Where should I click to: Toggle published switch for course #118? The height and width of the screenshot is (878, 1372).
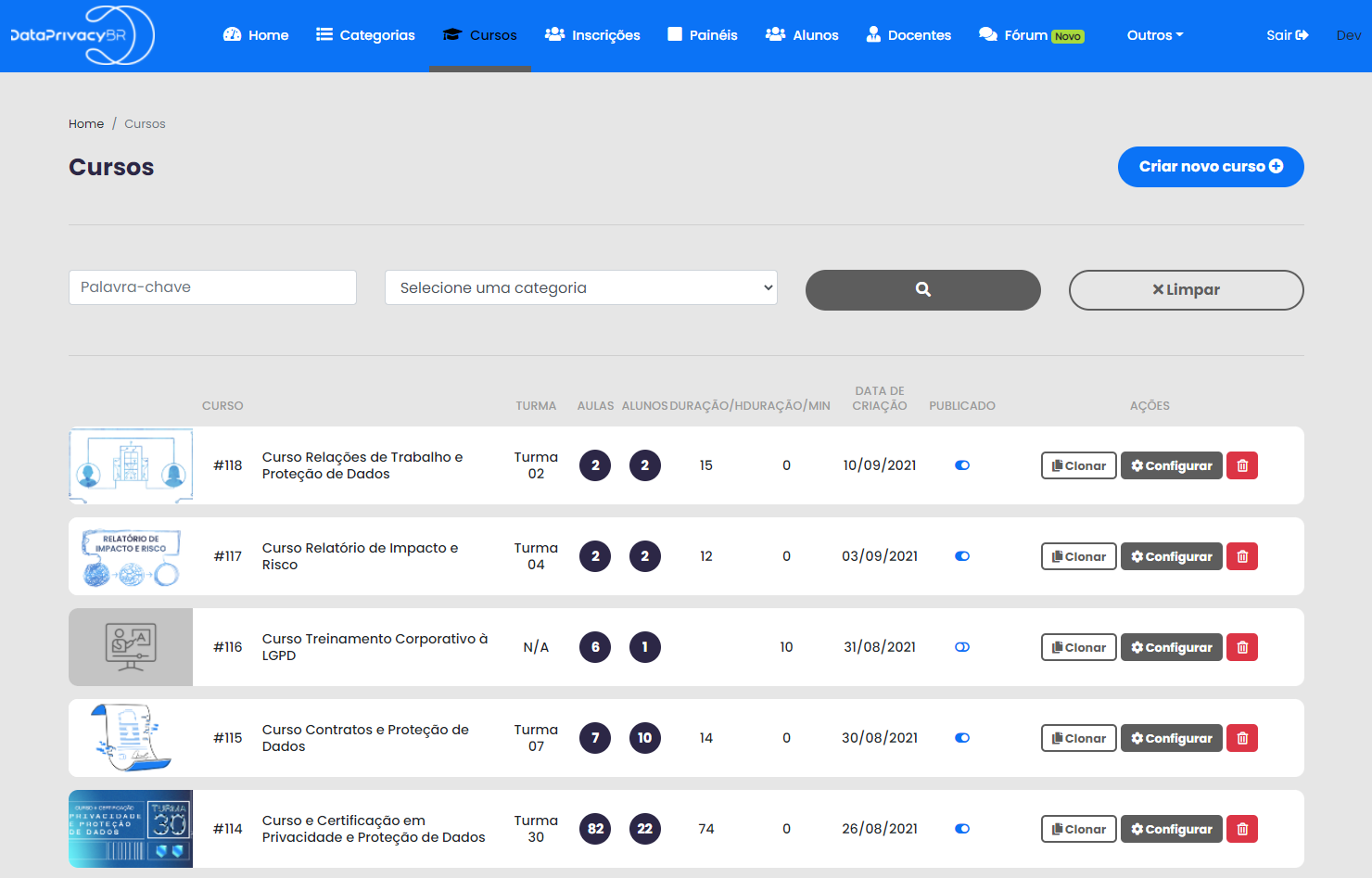click(x=962, y=465)
